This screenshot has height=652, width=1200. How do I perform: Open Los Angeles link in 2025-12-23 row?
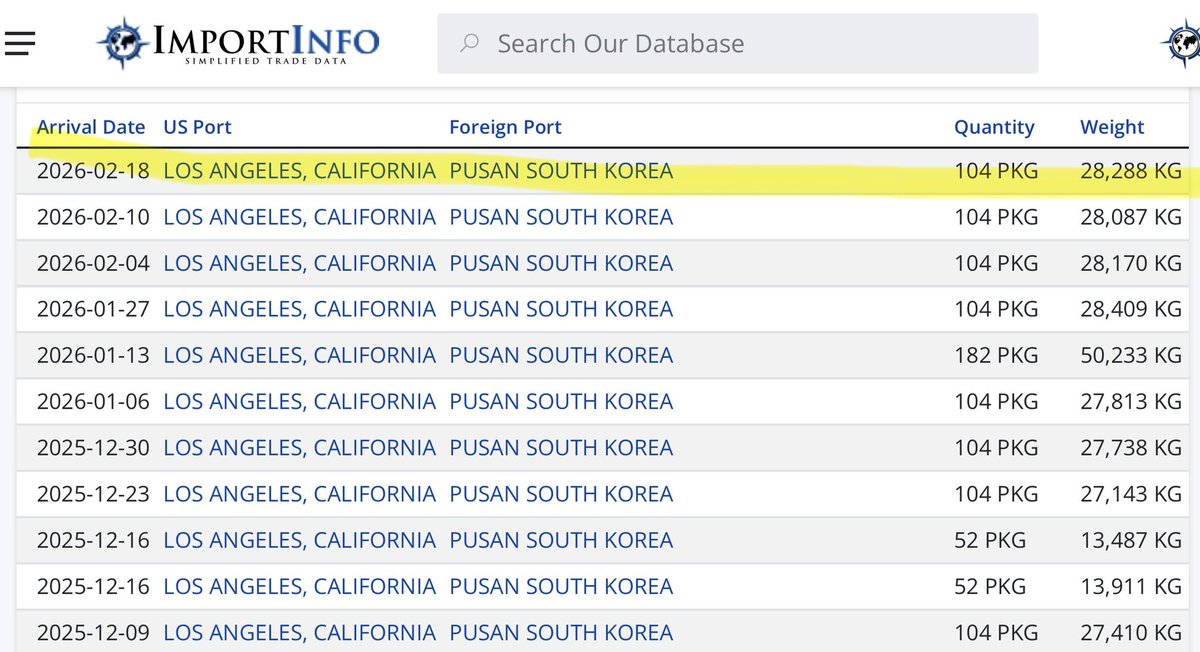coord(299,493)
